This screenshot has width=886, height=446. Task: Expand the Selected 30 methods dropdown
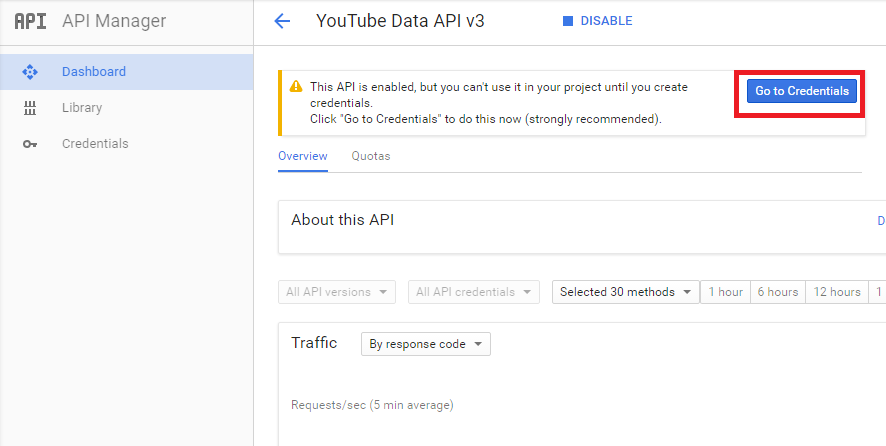click(x=625, y=292)
